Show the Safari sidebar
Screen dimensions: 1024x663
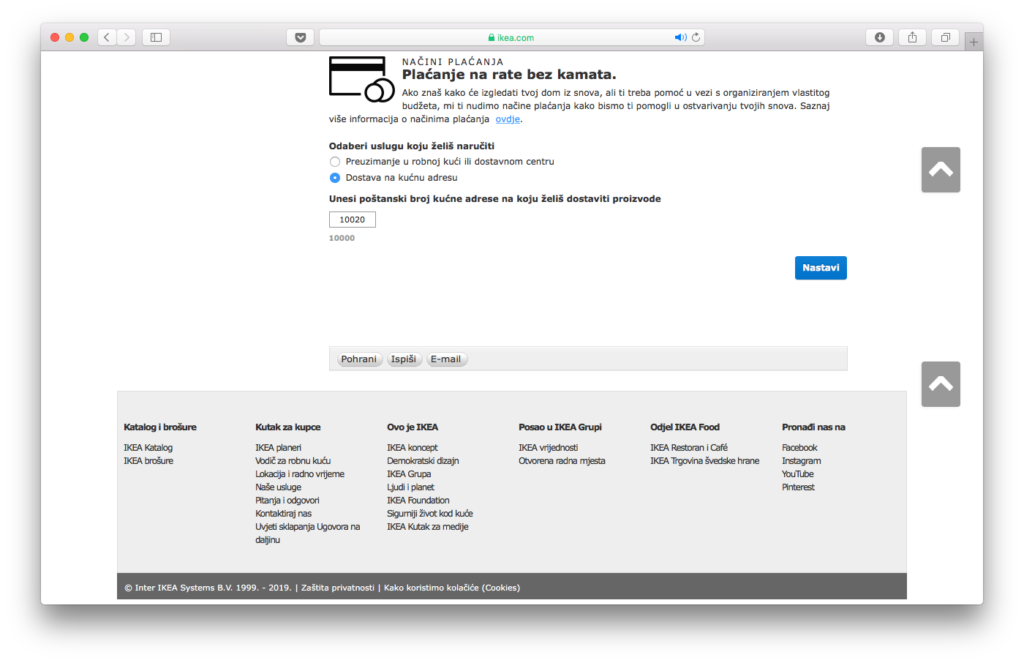156,38
